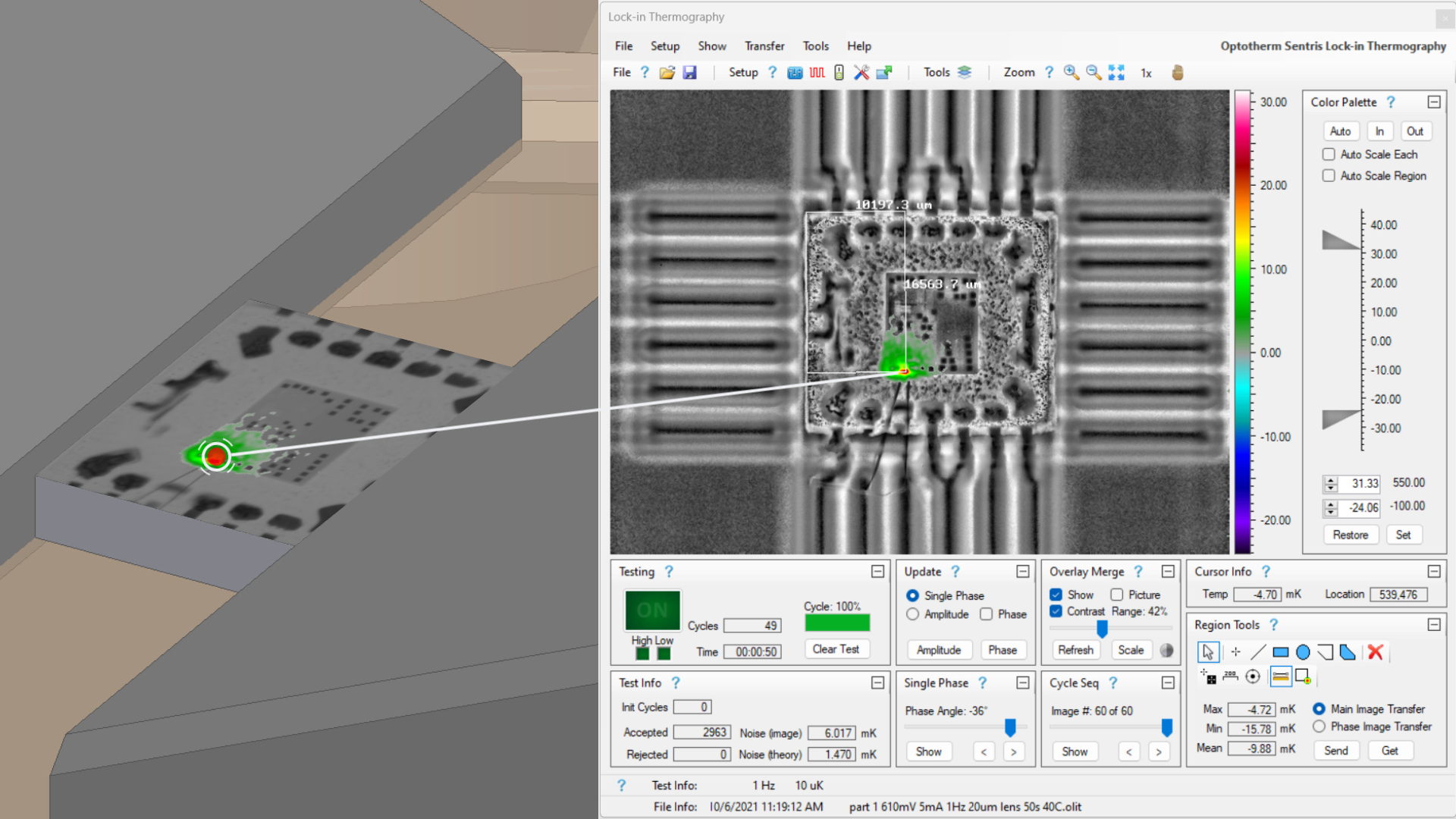Viewport: 1456px width, 819px height.
Task: Open the layers overlay tool
Action: pyautogui.click(x=964, y=72)
